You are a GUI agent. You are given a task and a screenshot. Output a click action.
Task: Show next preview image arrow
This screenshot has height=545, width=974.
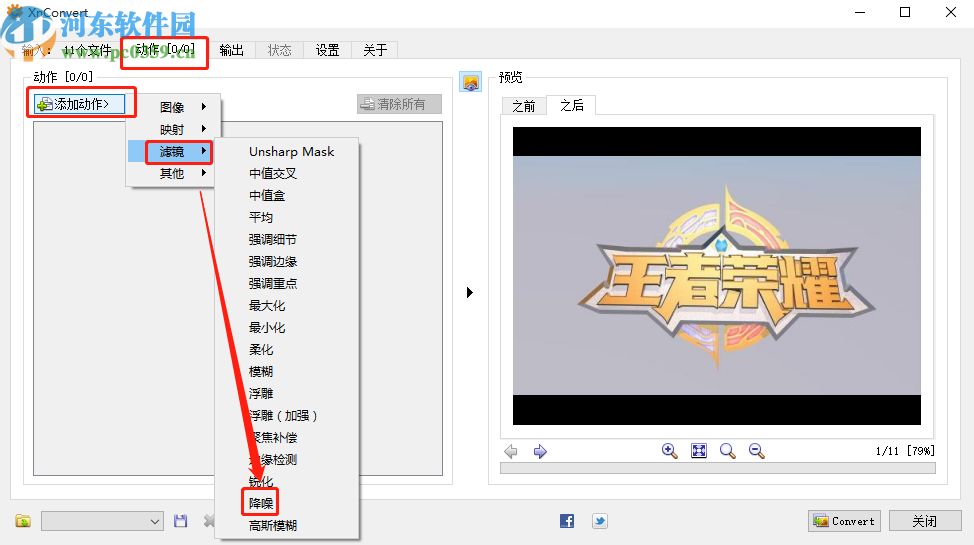540,451
